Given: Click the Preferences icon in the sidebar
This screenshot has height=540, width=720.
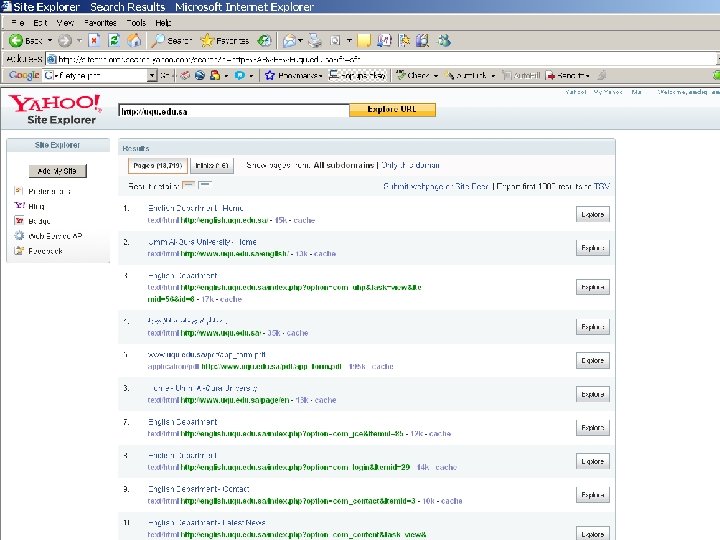Looking at the screenshot, I should 19,191.
